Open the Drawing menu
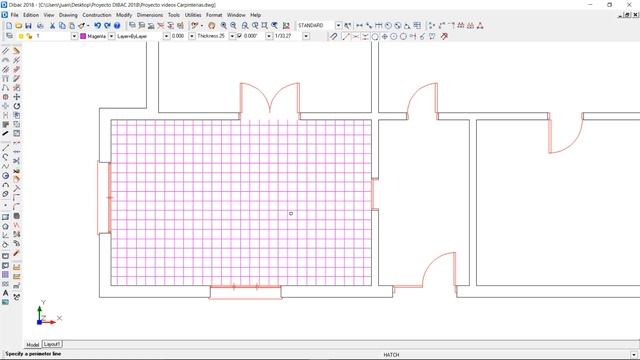Screen dimensions: 640x360 (x=68, y=15)
